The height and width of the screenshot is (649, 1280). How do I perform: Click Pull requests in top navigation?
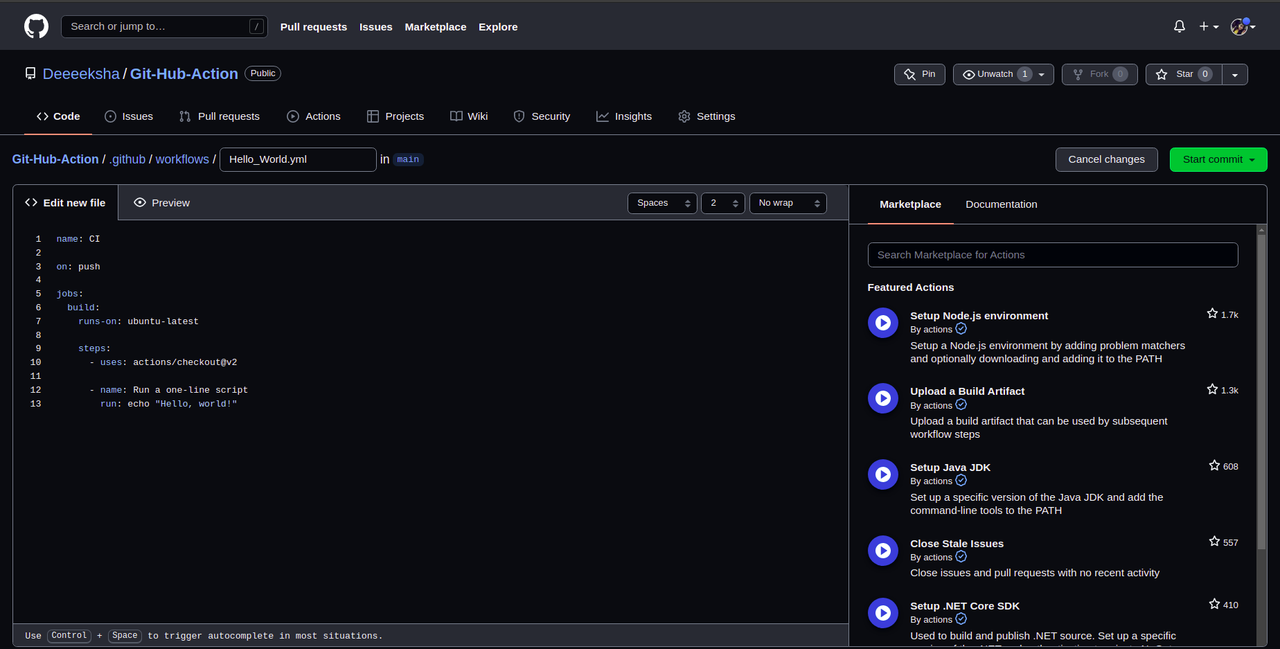coord(314,27)
